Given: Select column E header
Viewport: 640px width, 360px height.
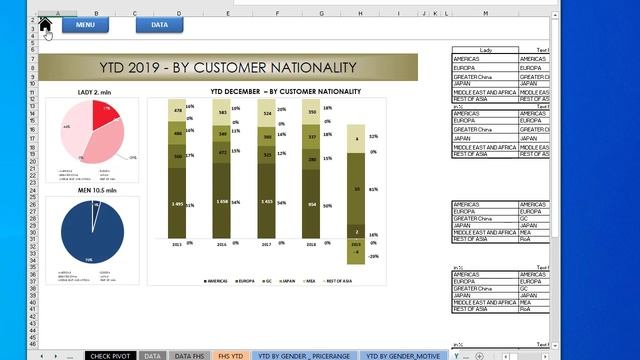Looking at the screenshot, I should 228,13.
